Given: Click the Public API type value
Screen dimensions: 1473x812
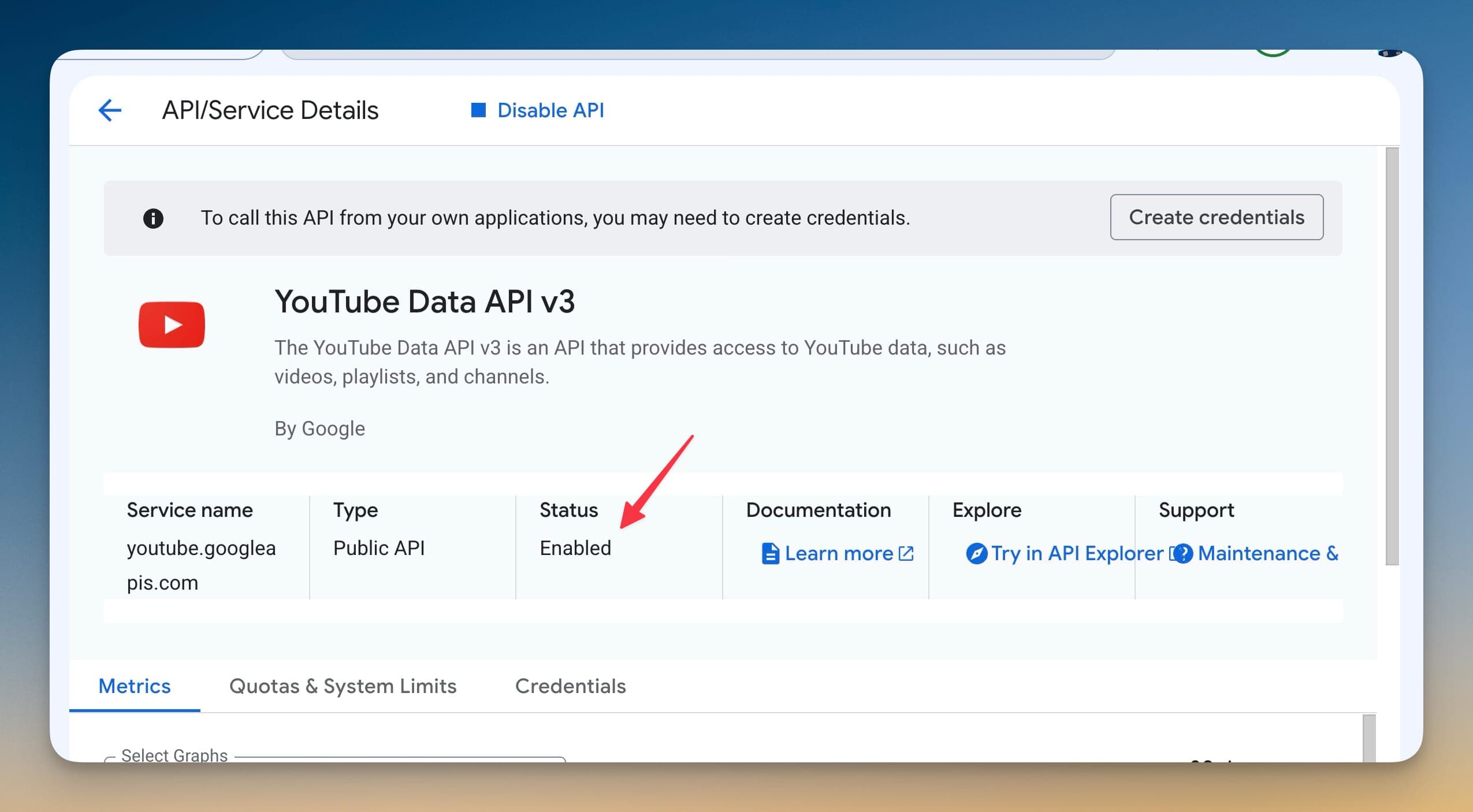Looking at the screenshot, I should pos(379,547).
